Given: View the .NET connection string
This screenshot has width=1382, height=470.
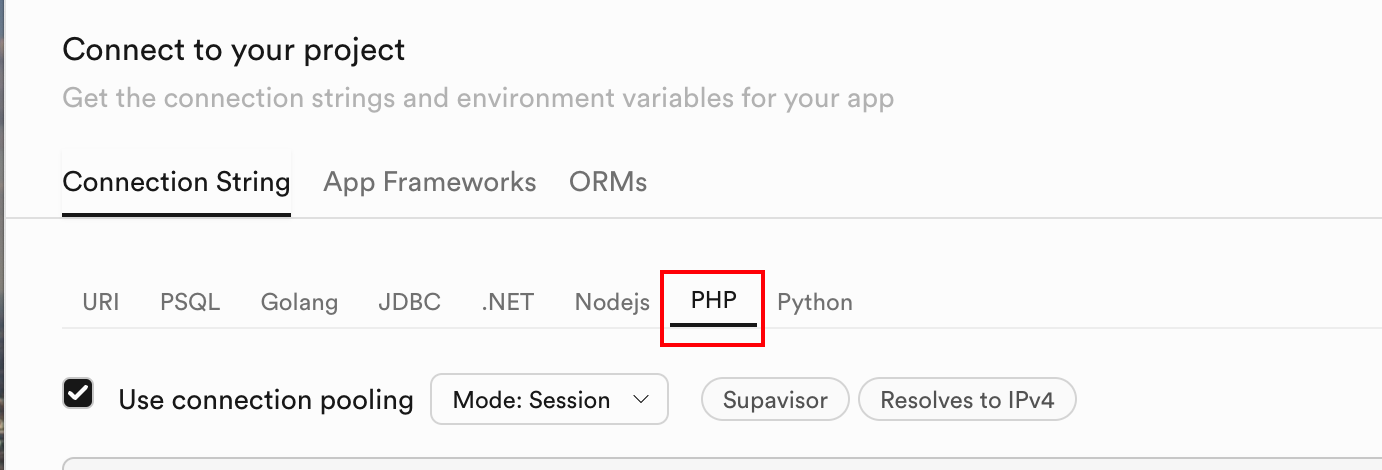Looking at the screenshot, I should pyautogui.click(x=507, y=302).
